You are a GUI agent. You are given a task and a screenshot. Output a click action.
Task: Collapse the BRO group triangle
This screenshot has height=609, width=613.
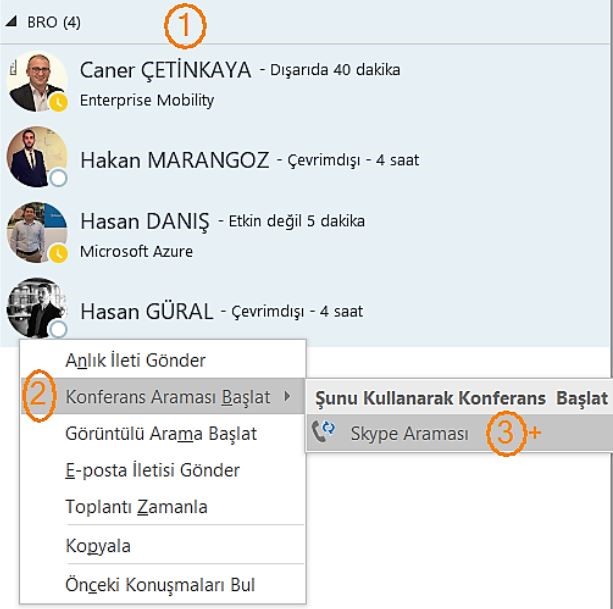[x=11, y=21]
